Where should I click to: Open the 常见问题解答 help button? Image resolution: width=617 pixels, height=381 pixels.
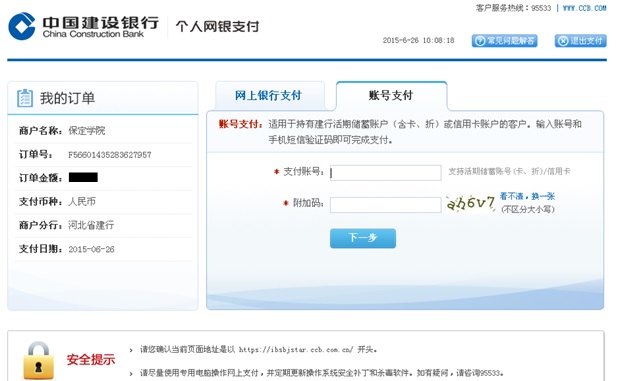coord(505,41)
